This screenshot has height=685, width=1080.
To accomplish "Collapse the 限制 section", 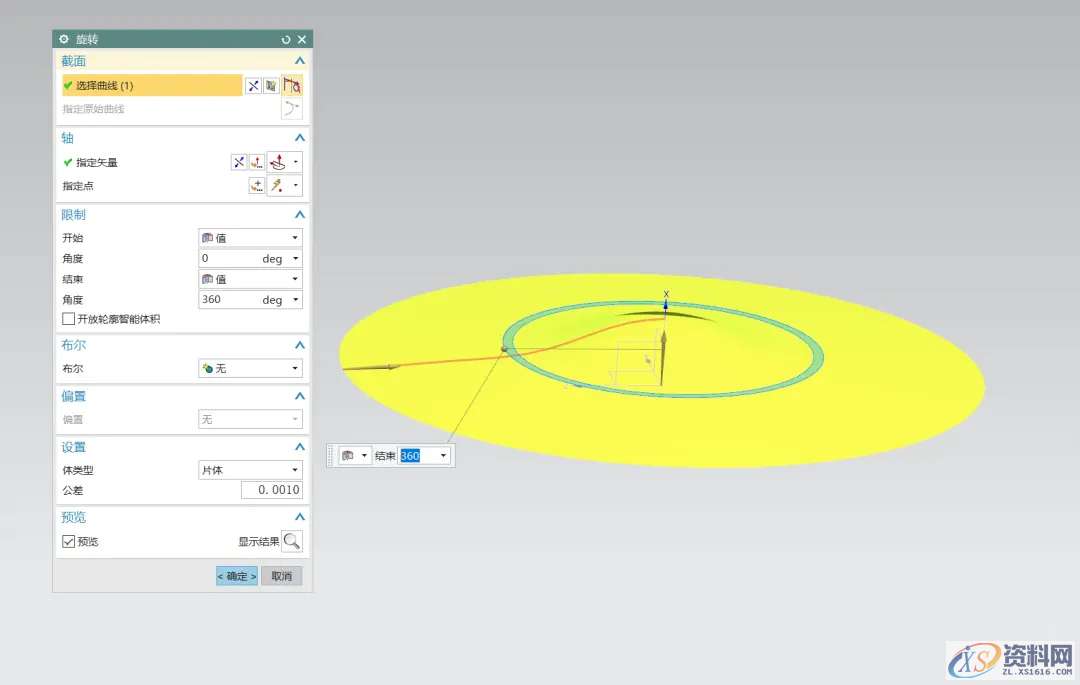I will tap(299, 215).
